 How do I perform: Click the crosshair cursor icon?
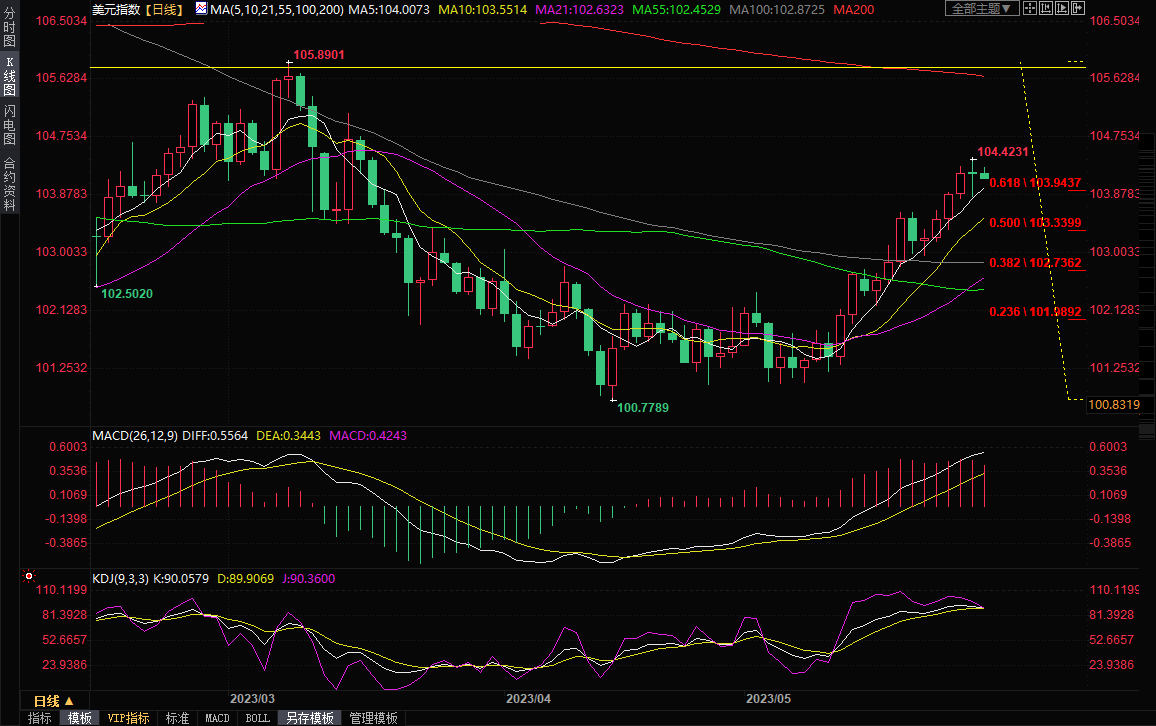tap(1030, 9)
